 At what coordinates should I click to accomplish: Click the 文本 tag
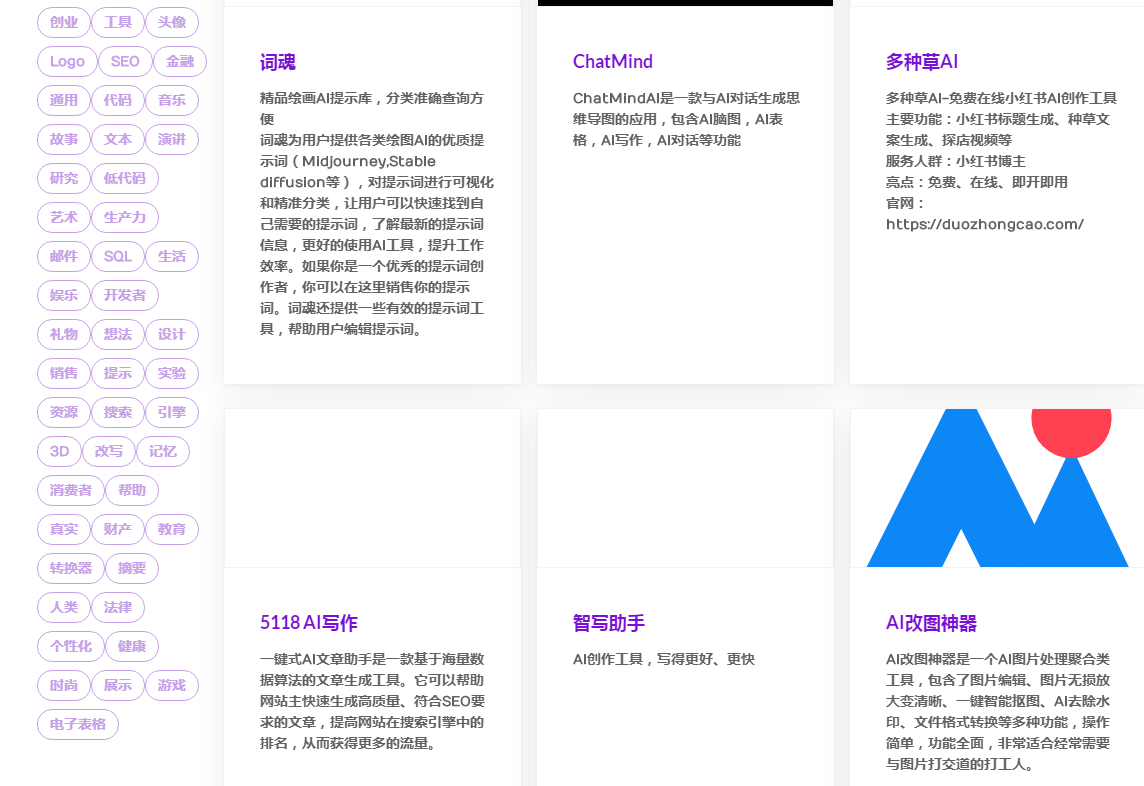[117, 139]
